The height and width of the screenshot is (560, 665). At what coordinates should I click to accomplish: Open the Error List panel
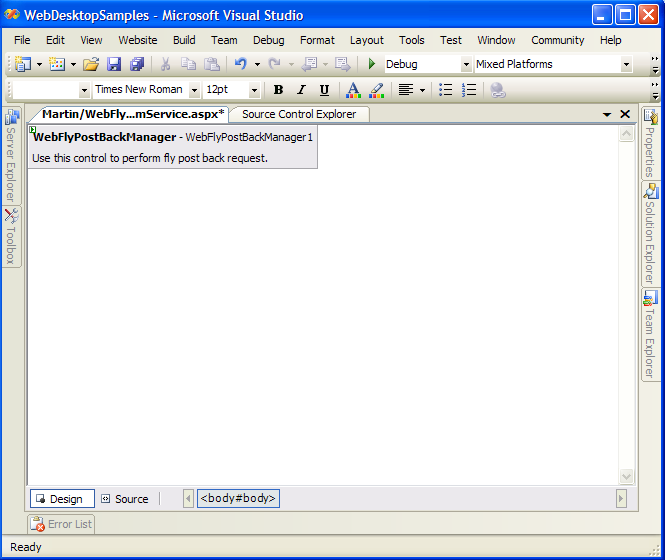62,524
